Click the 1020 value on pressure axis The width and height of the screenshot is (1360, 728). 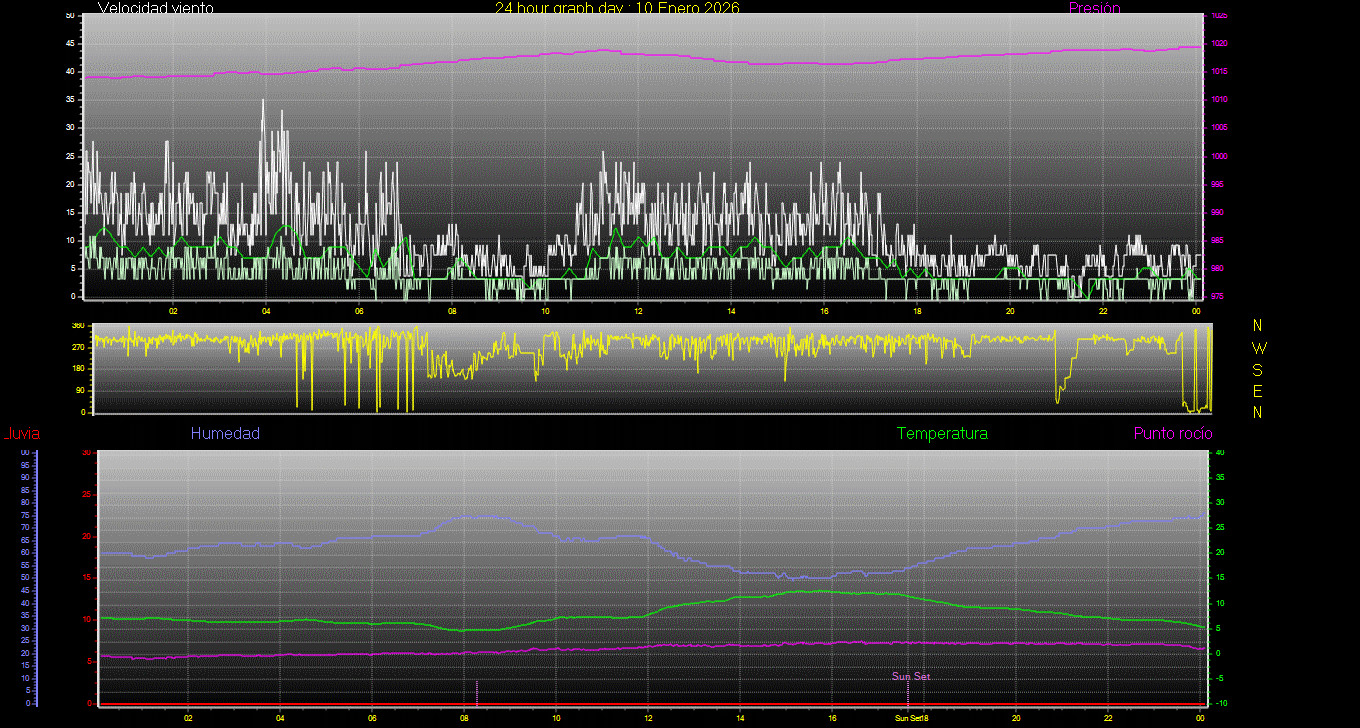click(x=1219, y=44)
